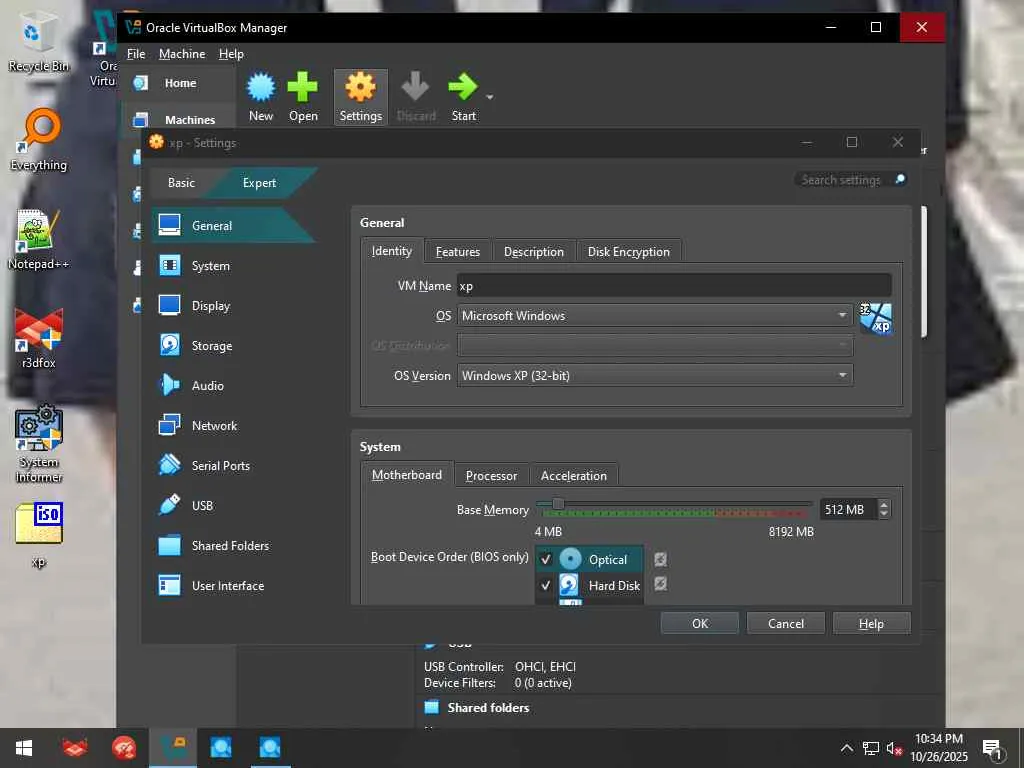Click the 512 MB memory value field
The width and height of the screenshot is (1024, 768).
tap(848, 509)
